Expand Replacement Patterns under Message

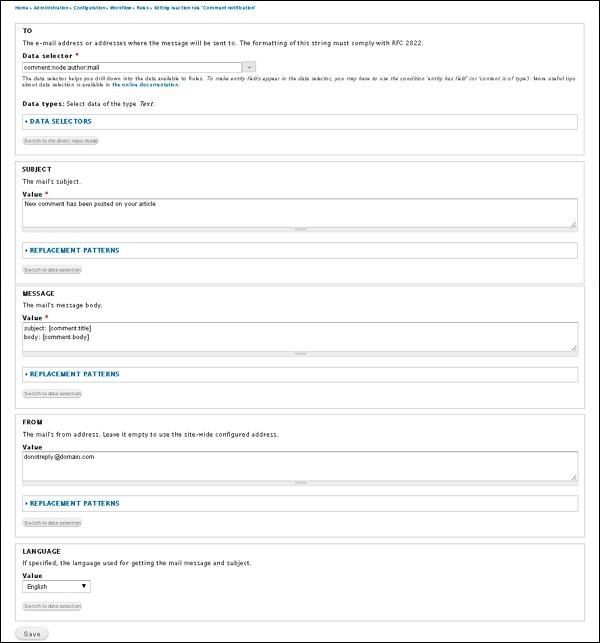[x=74, y=374]
